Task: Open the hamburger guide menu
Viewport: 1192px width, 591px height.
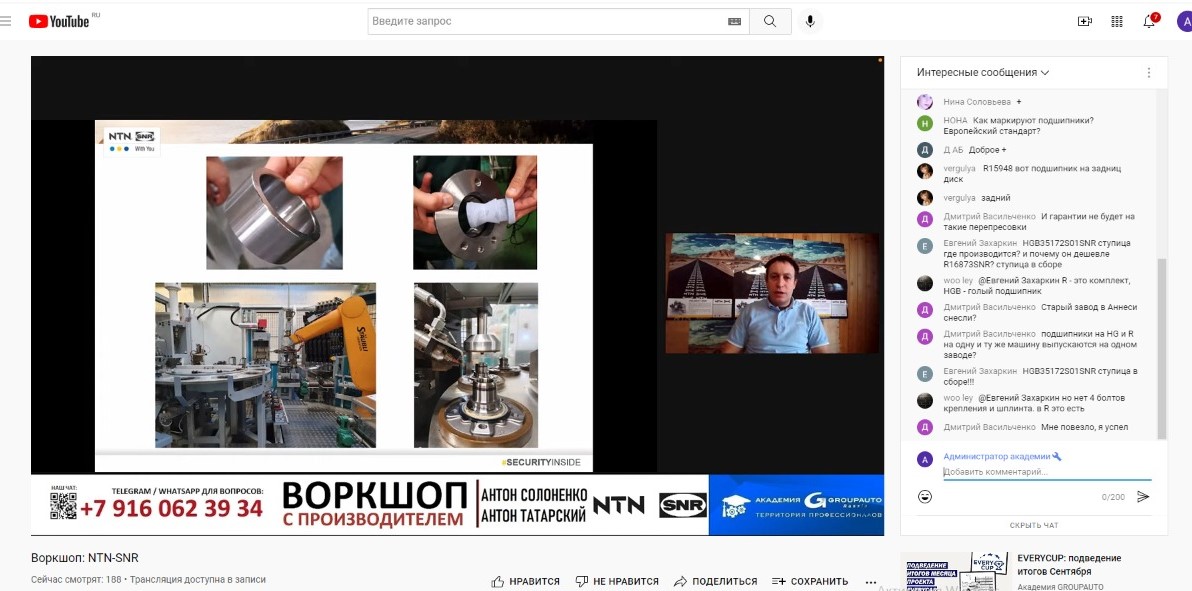Action: 6,21
